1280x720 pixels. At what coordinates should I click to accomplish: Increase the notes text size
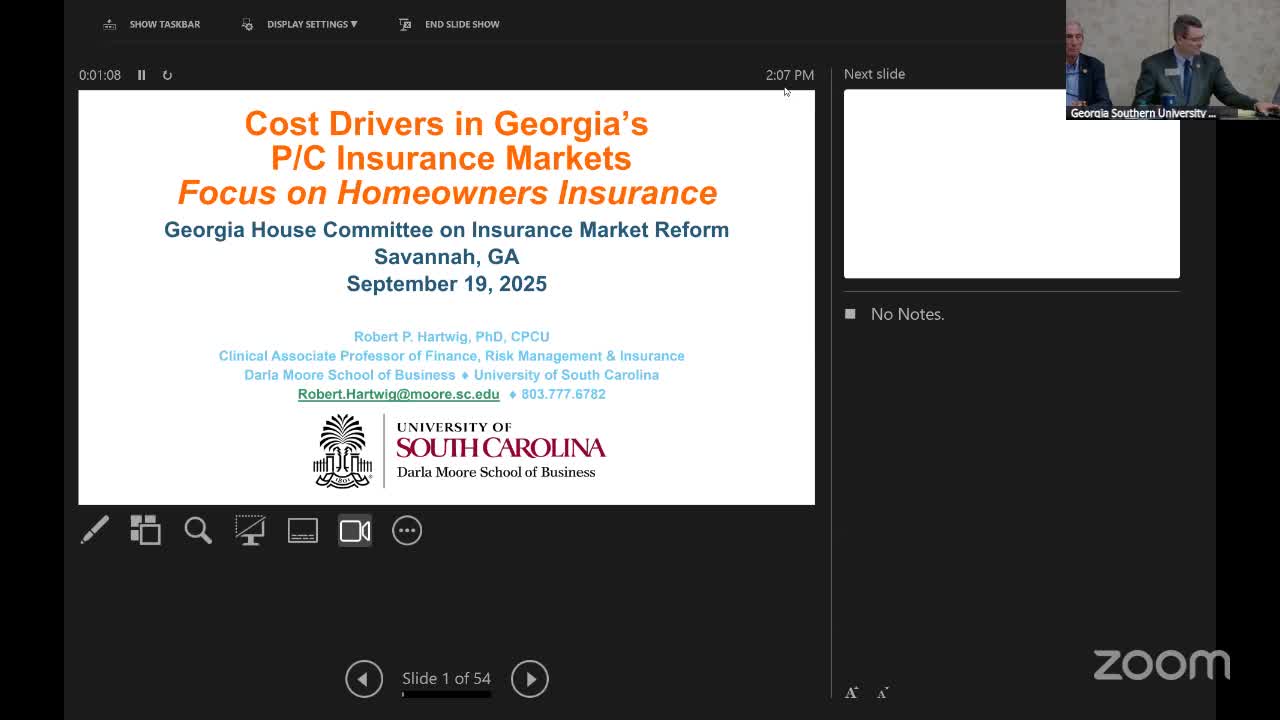click(x=851, y=692)
